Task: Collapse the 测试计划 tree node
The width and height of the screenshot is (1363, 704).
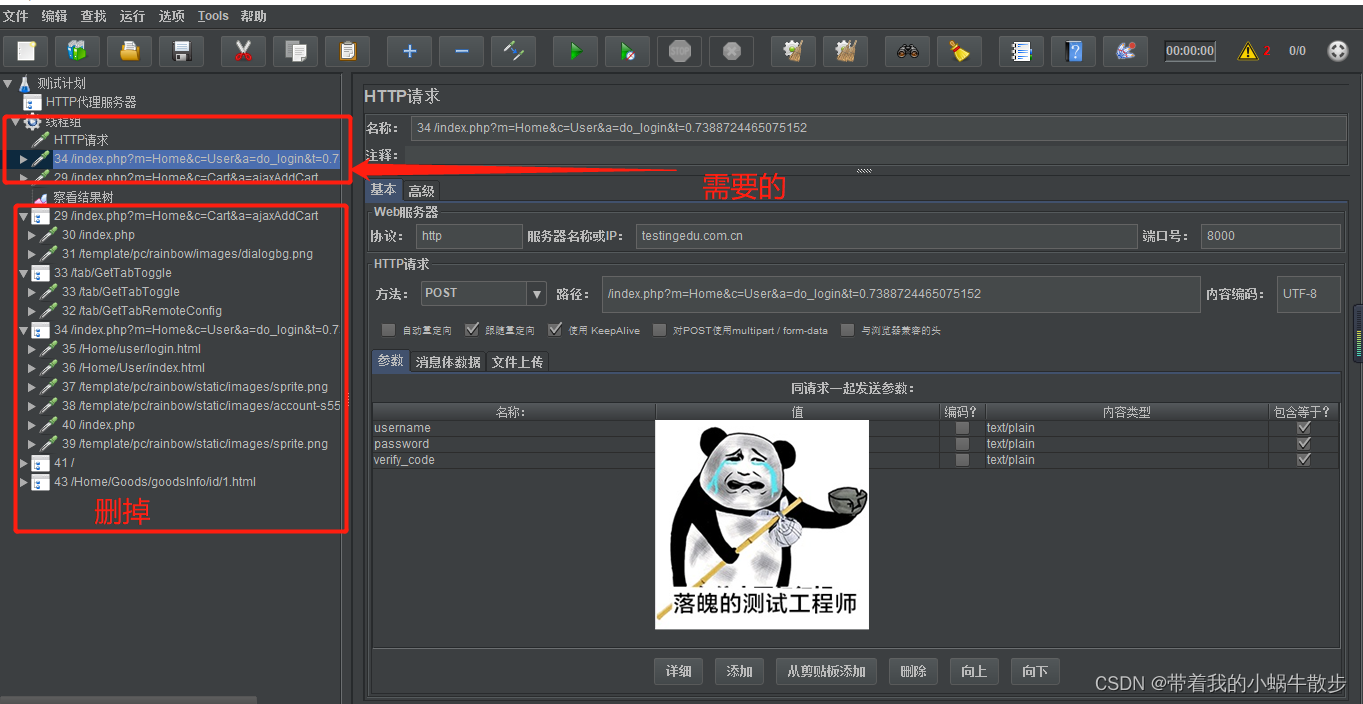Action: click(x=8, y=83)
